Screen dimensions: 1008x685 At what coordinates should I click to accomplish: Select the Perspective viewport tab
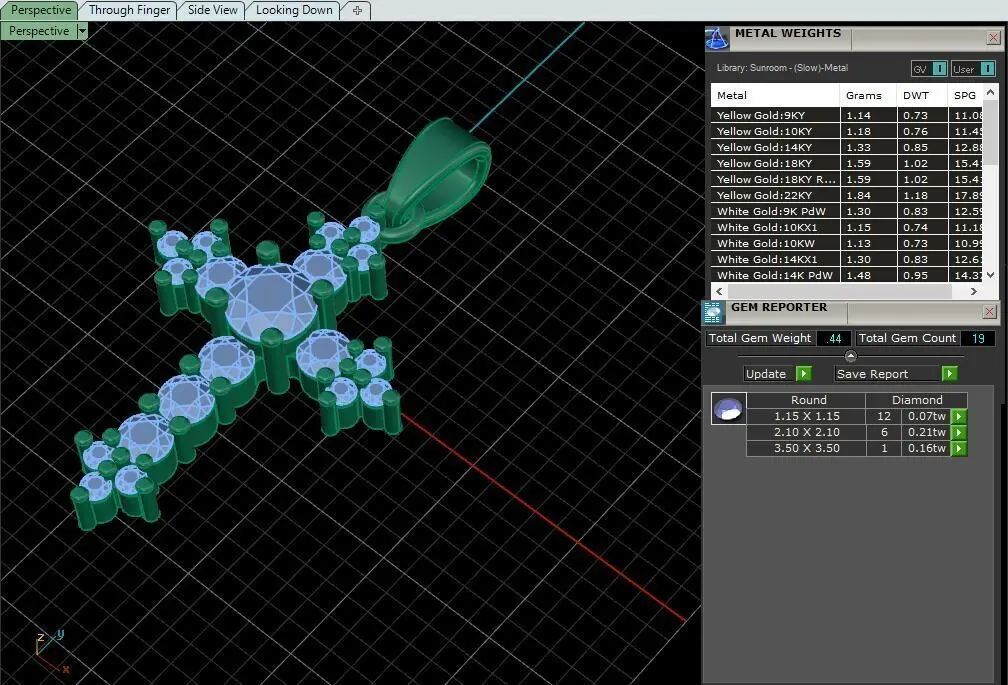coord(40,10)
